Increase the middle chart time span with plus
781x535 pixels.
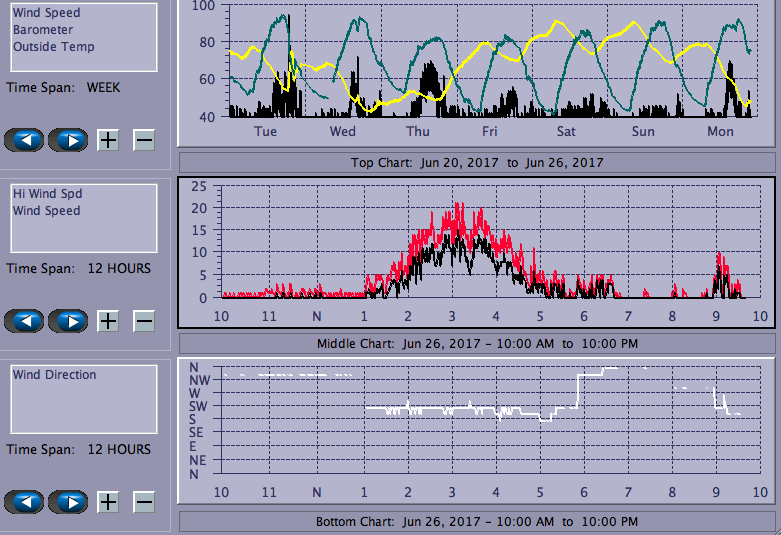pos(108,321)
